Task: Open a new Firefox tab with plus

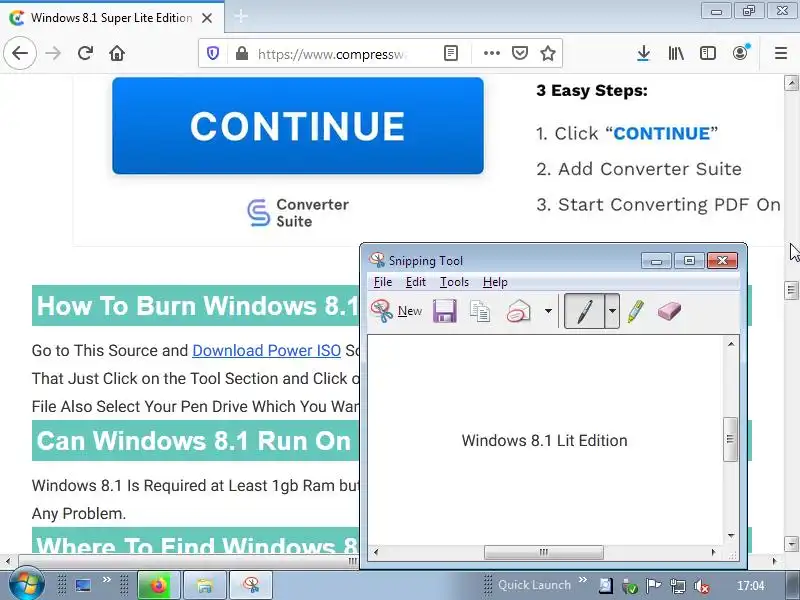Action: (x=241, y=17)
